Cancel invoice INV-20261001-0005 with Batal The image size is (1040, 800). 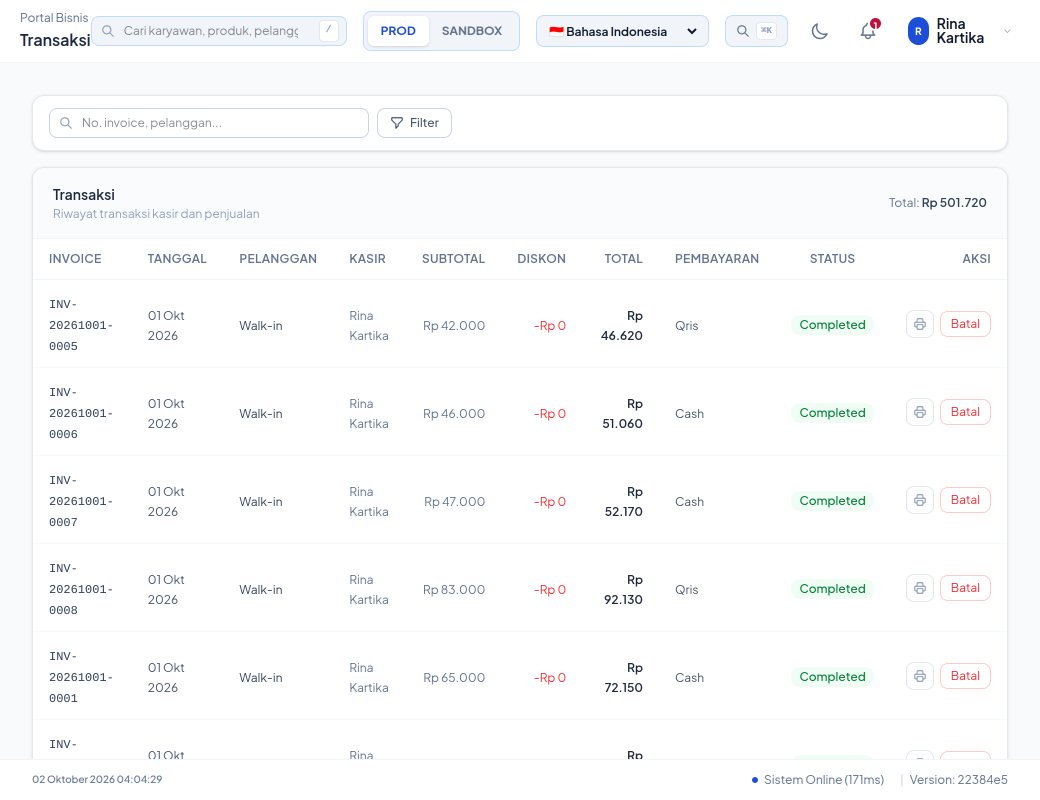(965, 324)
